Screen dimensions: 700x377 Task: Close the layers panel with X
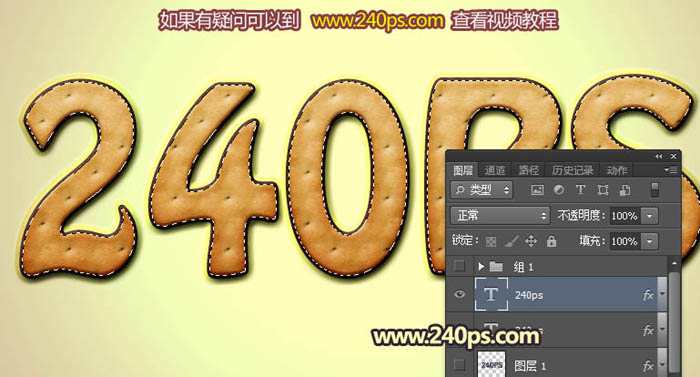tap(674, 156)
